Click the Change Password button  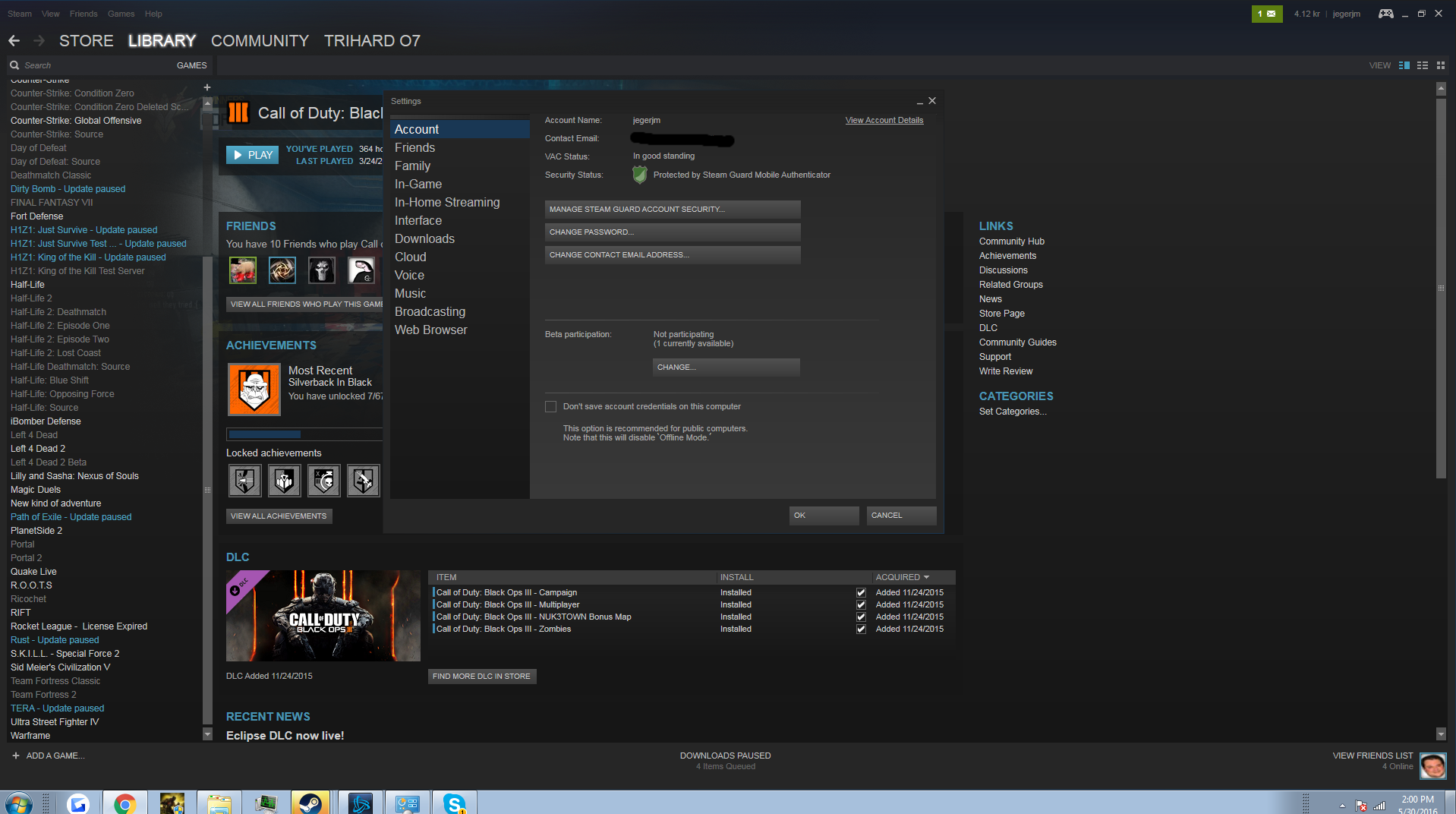click(673, 232)
